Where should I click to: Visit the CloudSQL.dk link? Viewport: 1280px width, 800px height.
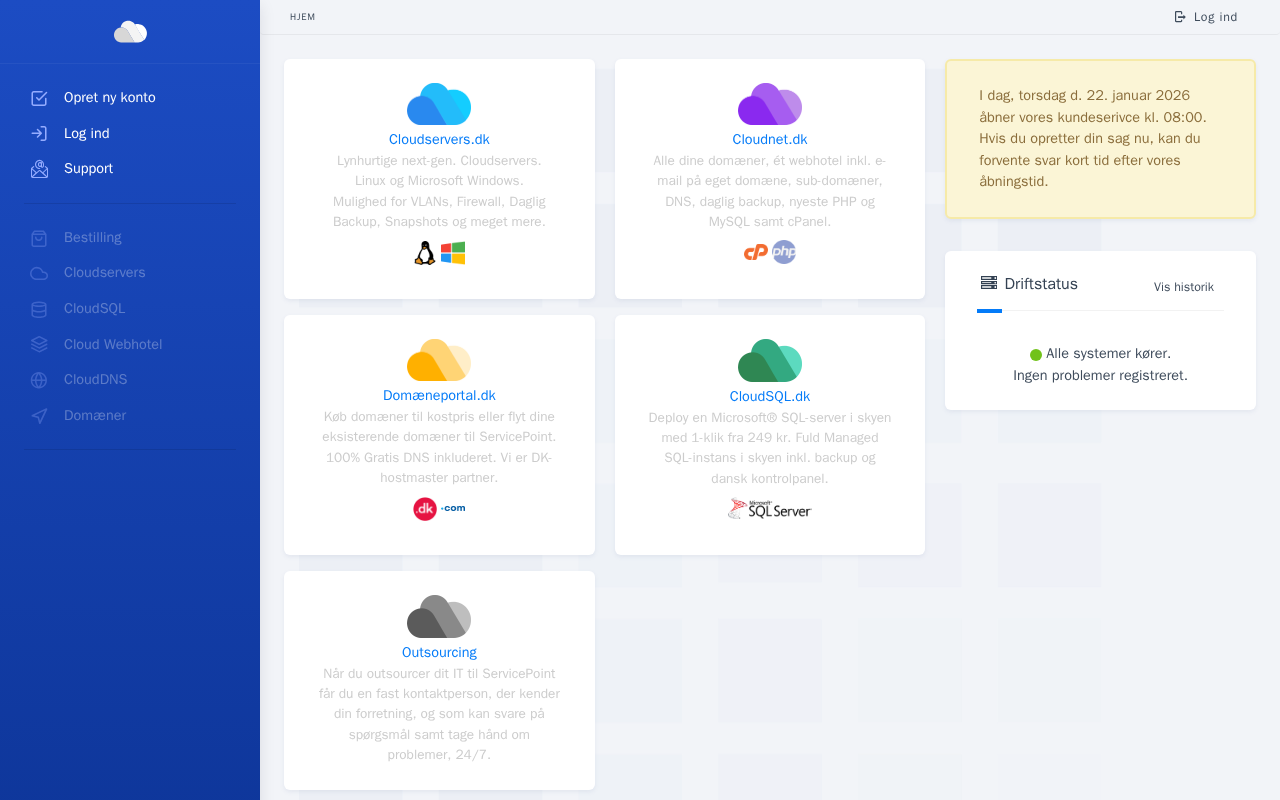pyautogui.click(x=770, y=397)
